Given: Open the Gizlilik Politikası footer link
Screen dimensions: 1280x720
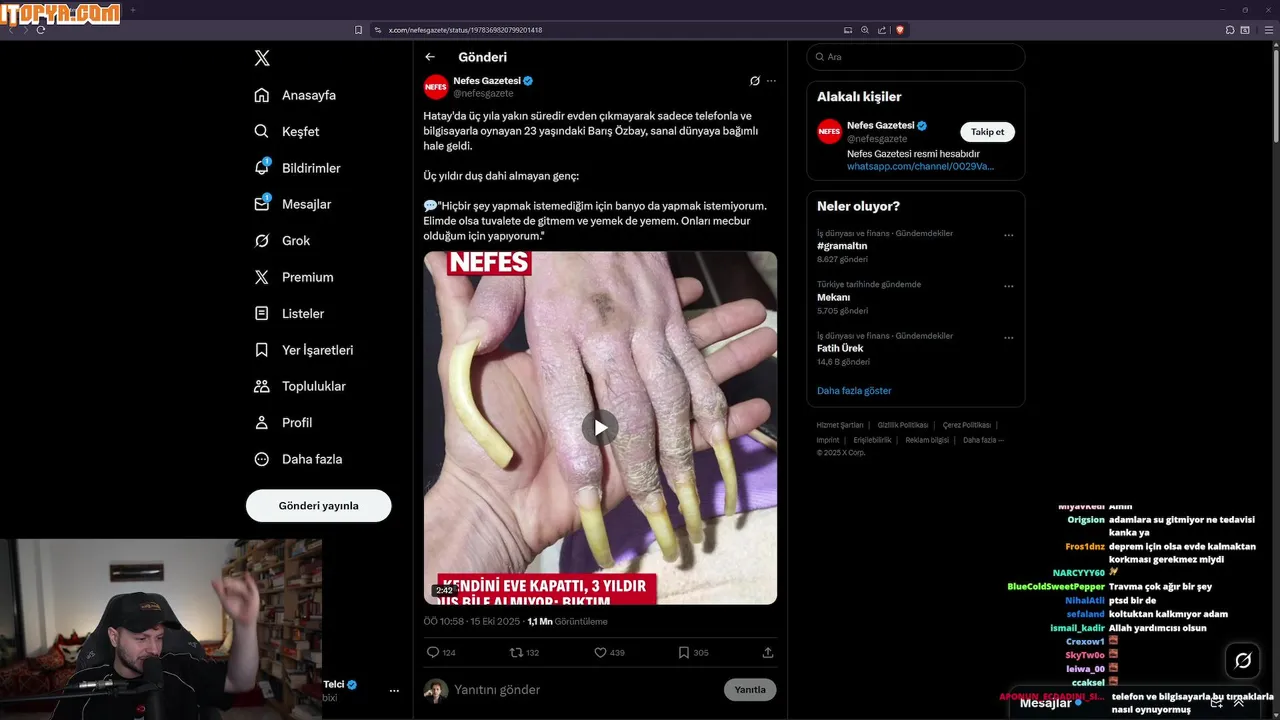Looking at the screenshot, I should click(x=903, y=425).
